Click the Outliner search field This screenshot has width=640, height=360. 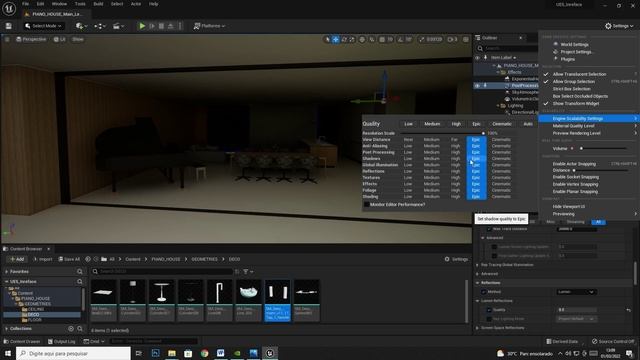point(508,48)
